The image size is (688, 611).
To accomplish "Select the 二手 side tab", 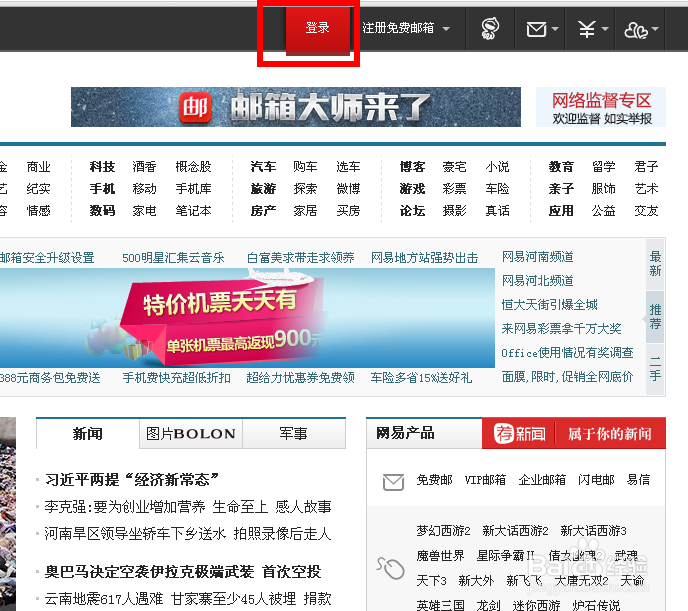I will [x=655, y=369].
